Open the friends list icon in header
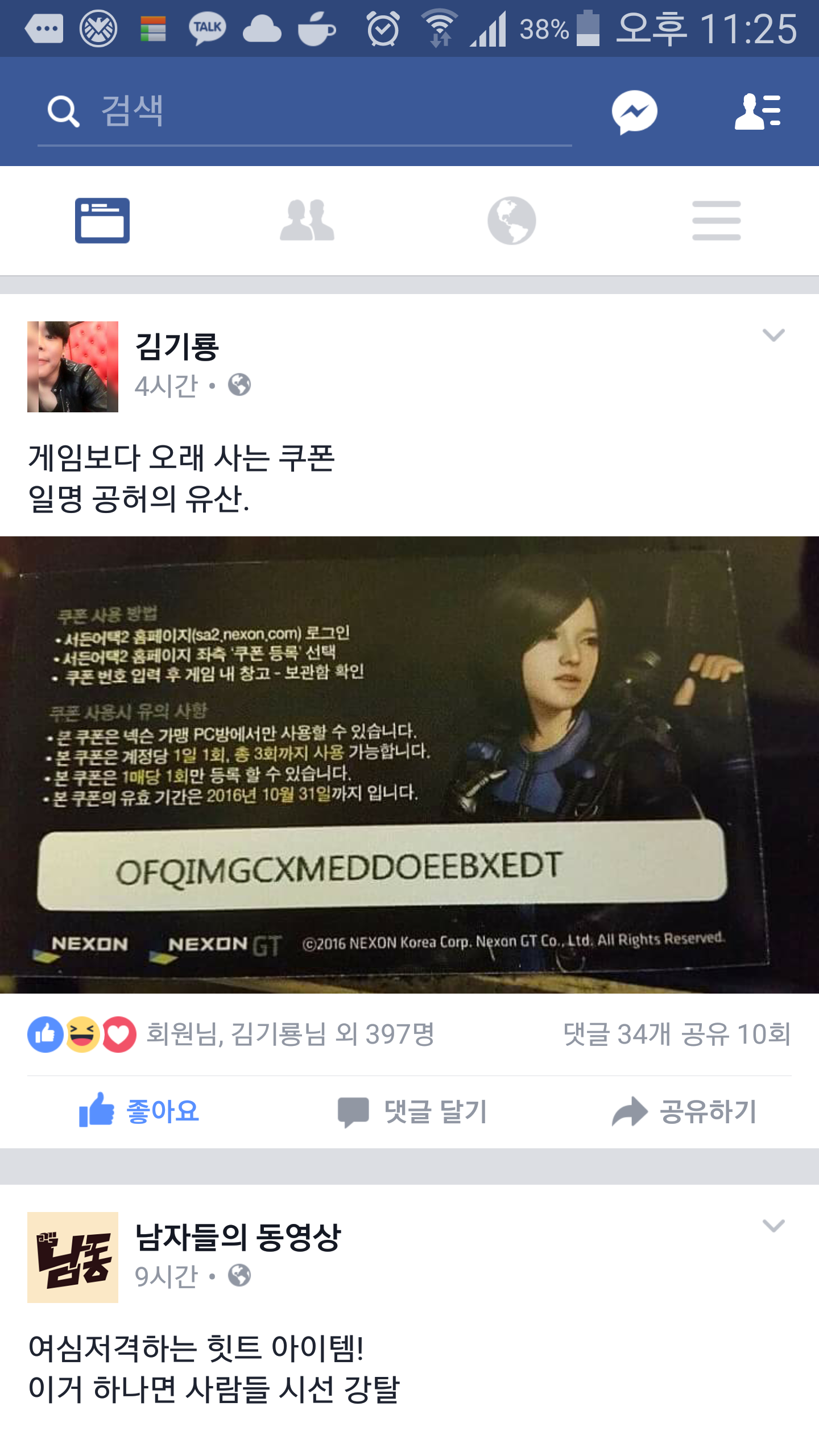The width and height of the screenshot is (819, 1456). tap(758, 111)
